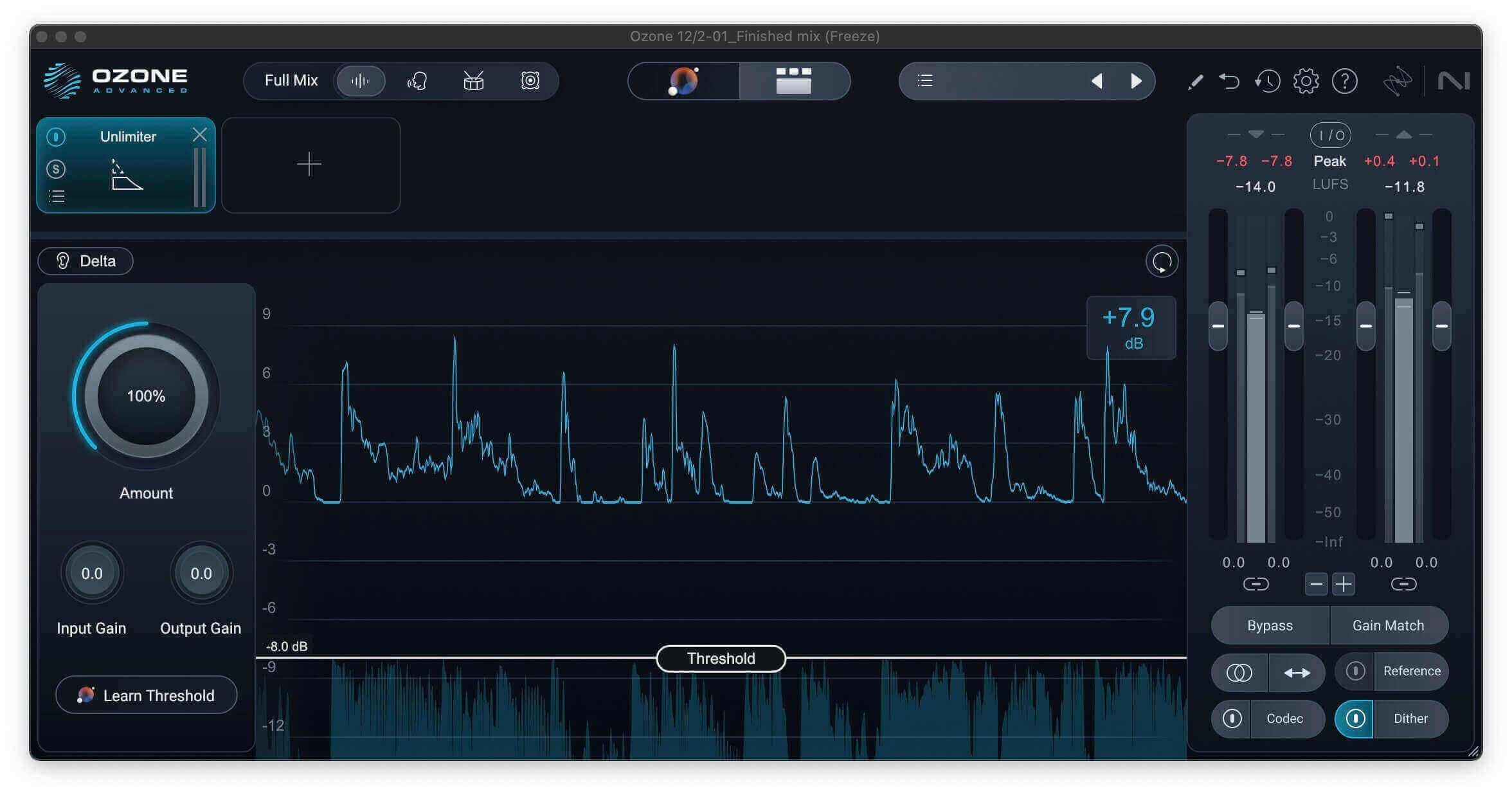Viewport: 1512px width, 795px height.
Task: Click the input LUFS value -14.0
Action: click(1255, 187)
